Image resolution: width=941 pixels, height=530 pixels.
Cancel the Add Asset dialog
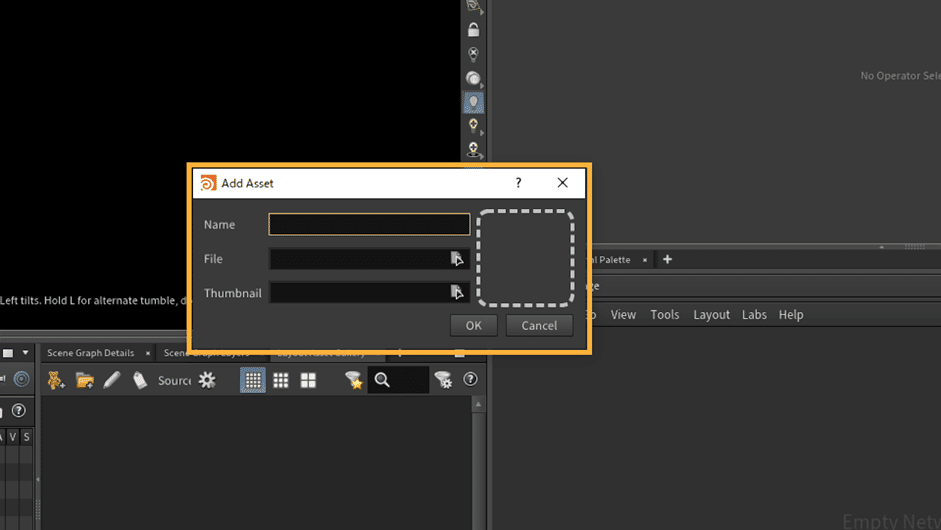pyautogui.click(x=539, y=325)
